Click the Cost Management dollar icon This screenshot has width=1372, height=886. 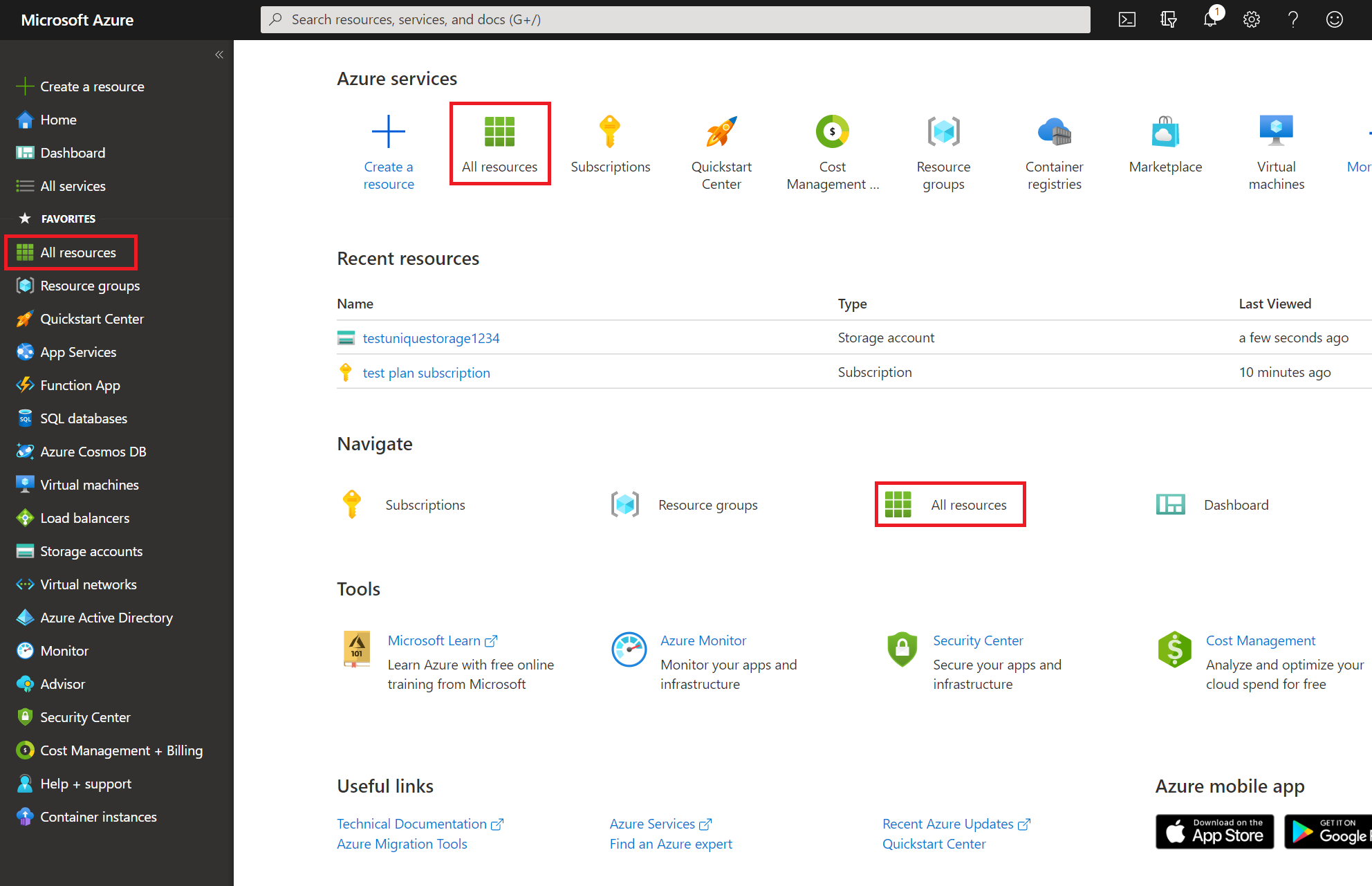coord(832,131)
